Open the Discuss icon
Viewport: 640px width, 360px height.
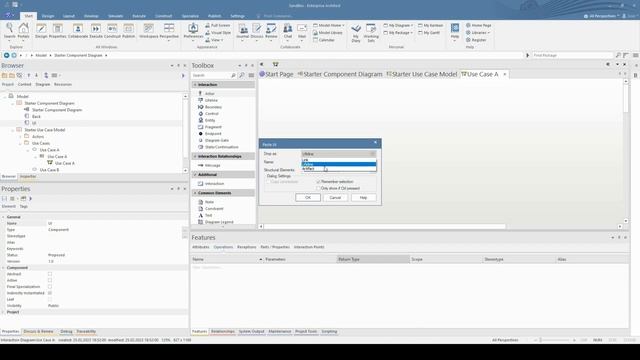coord(257,32)
